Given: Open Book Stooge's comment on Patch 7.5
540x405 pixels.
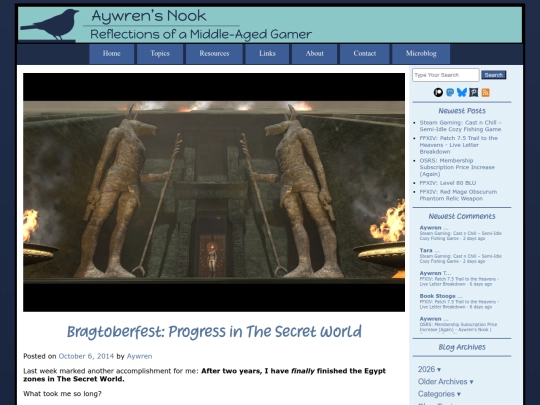Looking at the screenshot, I should pyautogui.click(x=459, y=301).
